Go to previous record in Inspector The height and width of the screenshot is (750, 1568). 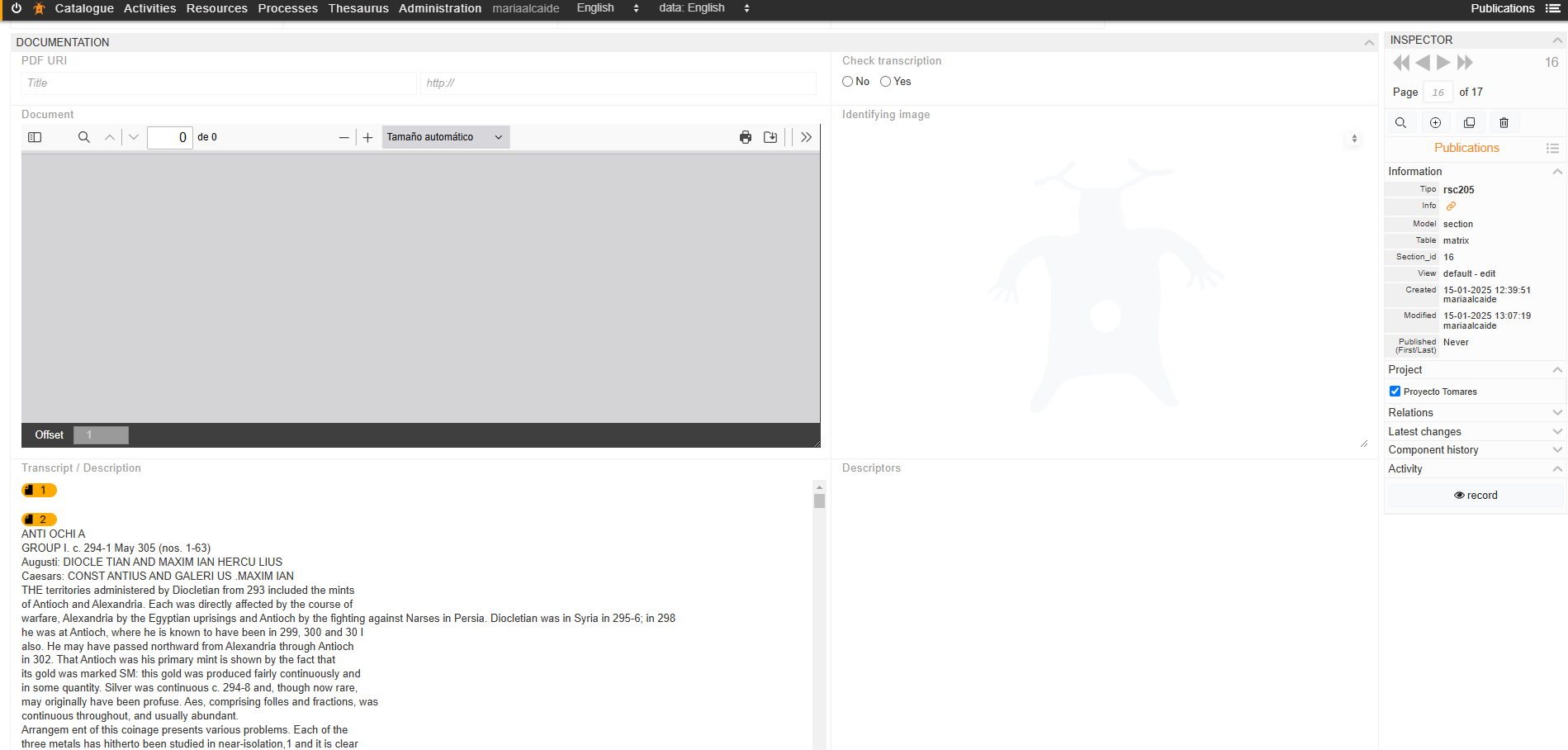[x=1423, y=63]
